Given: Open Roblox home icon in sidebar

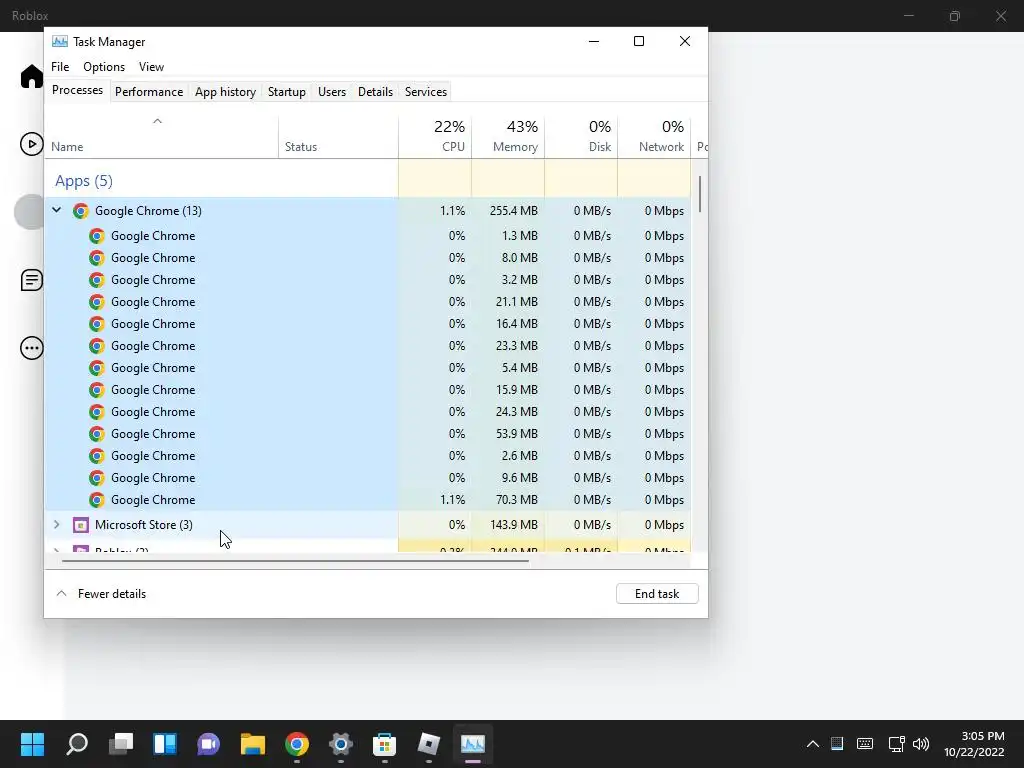Looking at the screenshot, I should coord(31,76).
